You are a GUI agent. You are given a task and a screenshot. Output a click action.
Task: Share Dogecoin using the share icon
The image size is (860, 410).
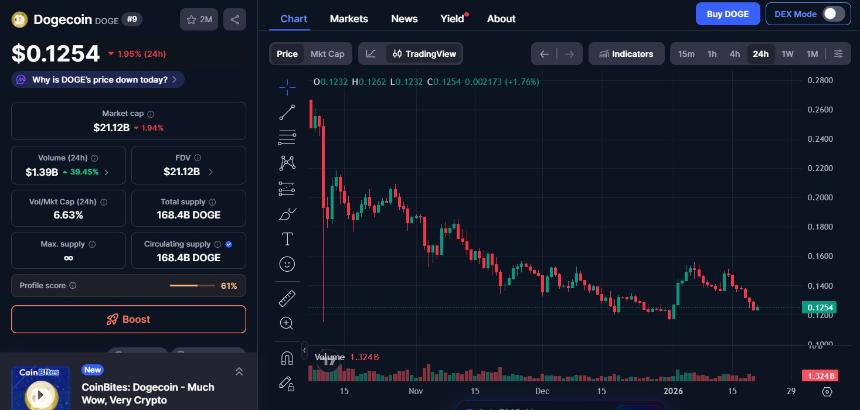tap(234, 19)
